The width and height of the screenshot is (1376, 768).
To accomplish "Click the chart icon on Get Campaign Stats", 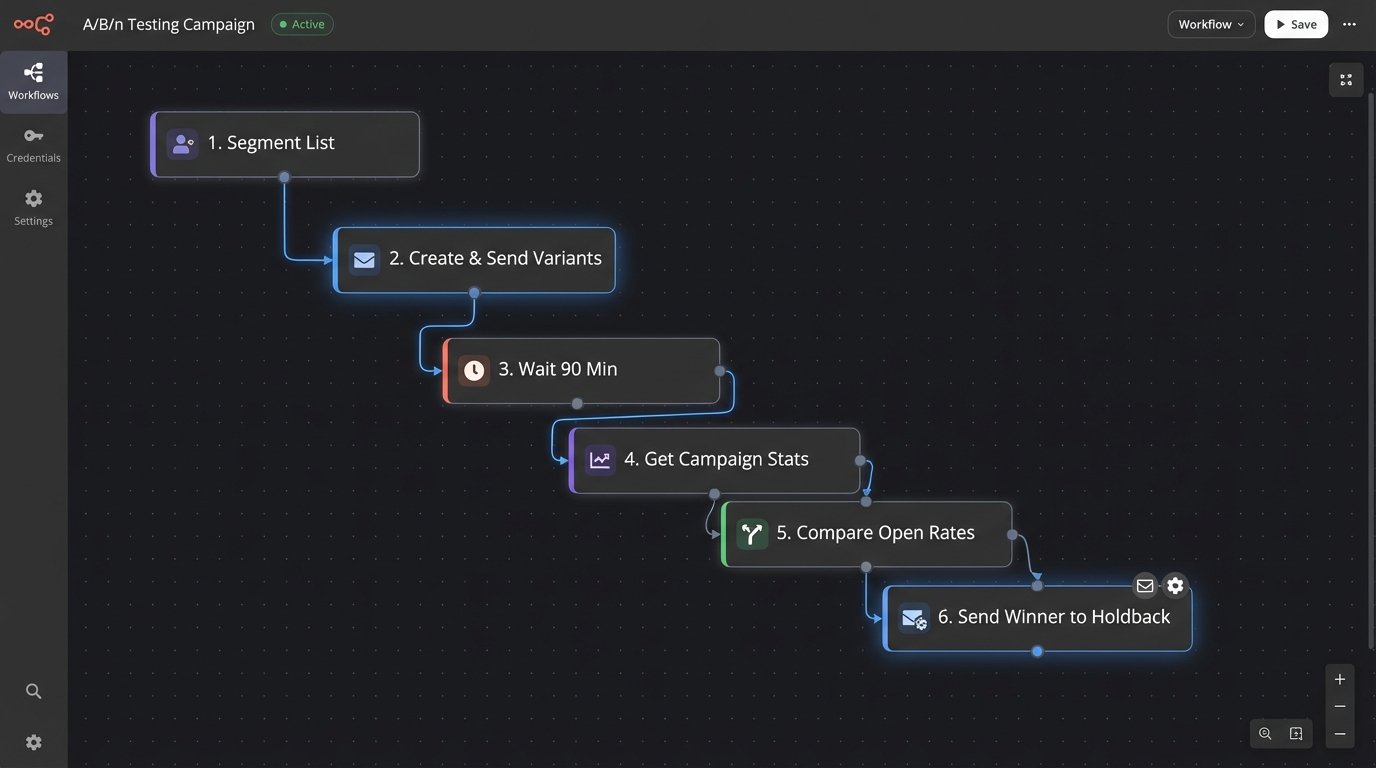I will 598,458.
